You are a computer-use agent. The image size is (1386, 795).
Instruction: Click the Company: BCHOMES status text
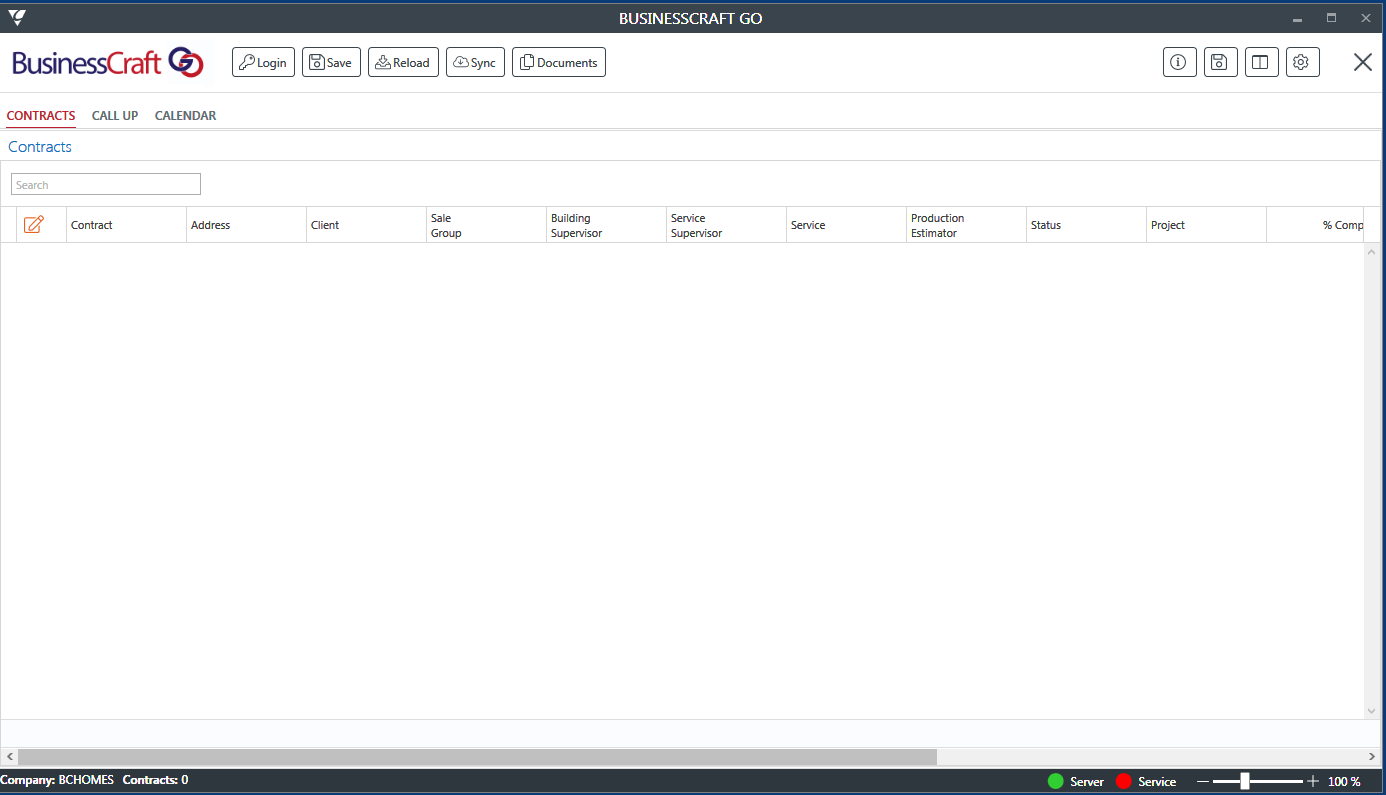click(57, 779)
